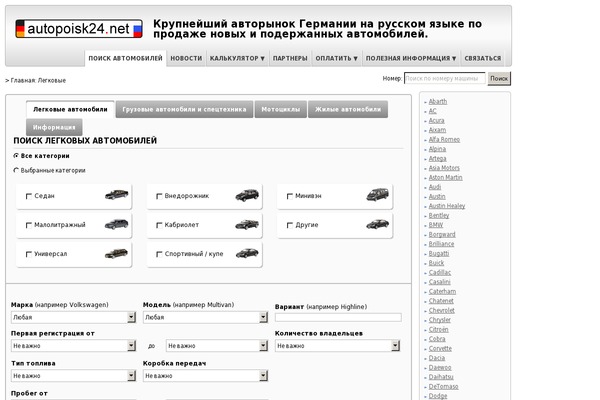Open the Borgward brand link
The image size is (600, 400).
pyautogui.click(x=442, y=234)
